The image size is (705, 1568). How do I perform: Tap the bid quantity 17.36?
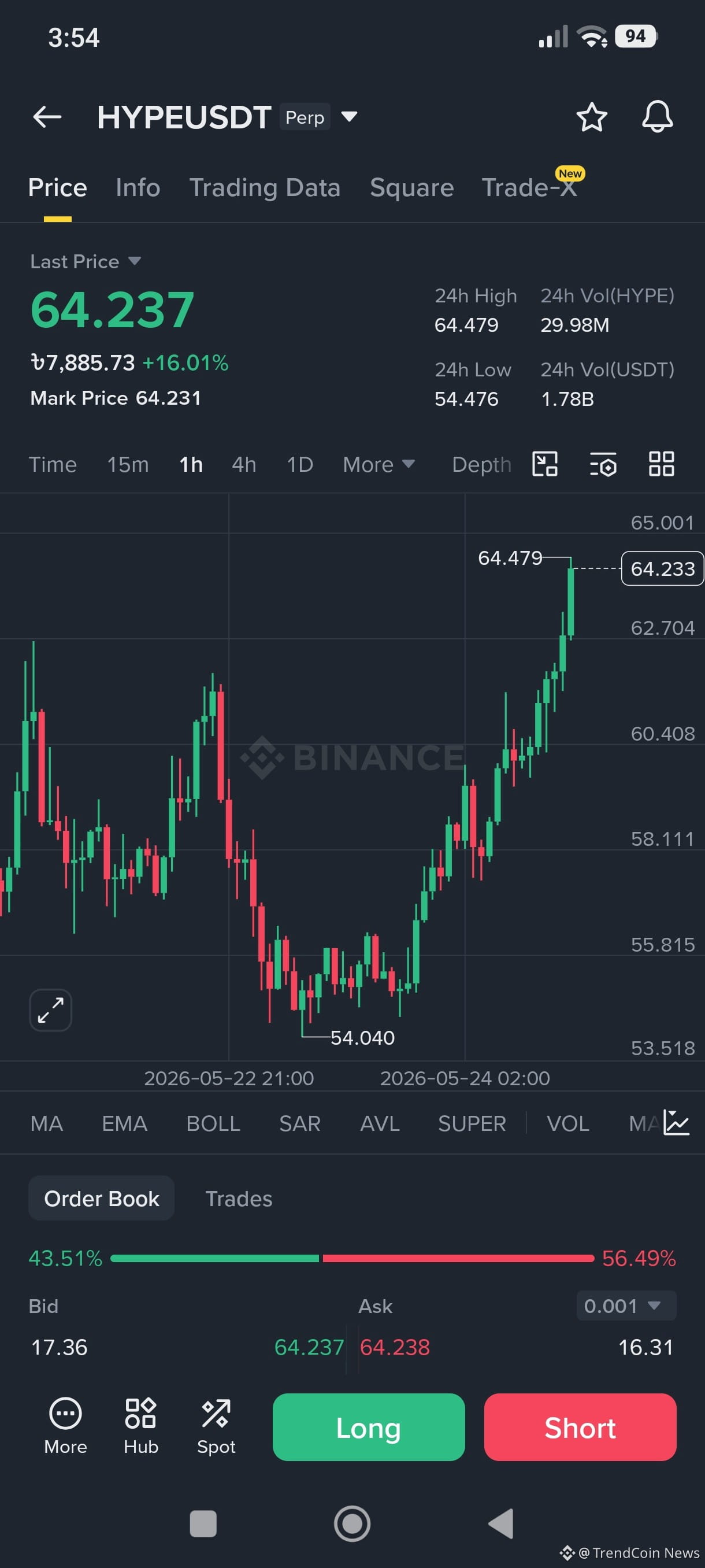[60, 1347]
